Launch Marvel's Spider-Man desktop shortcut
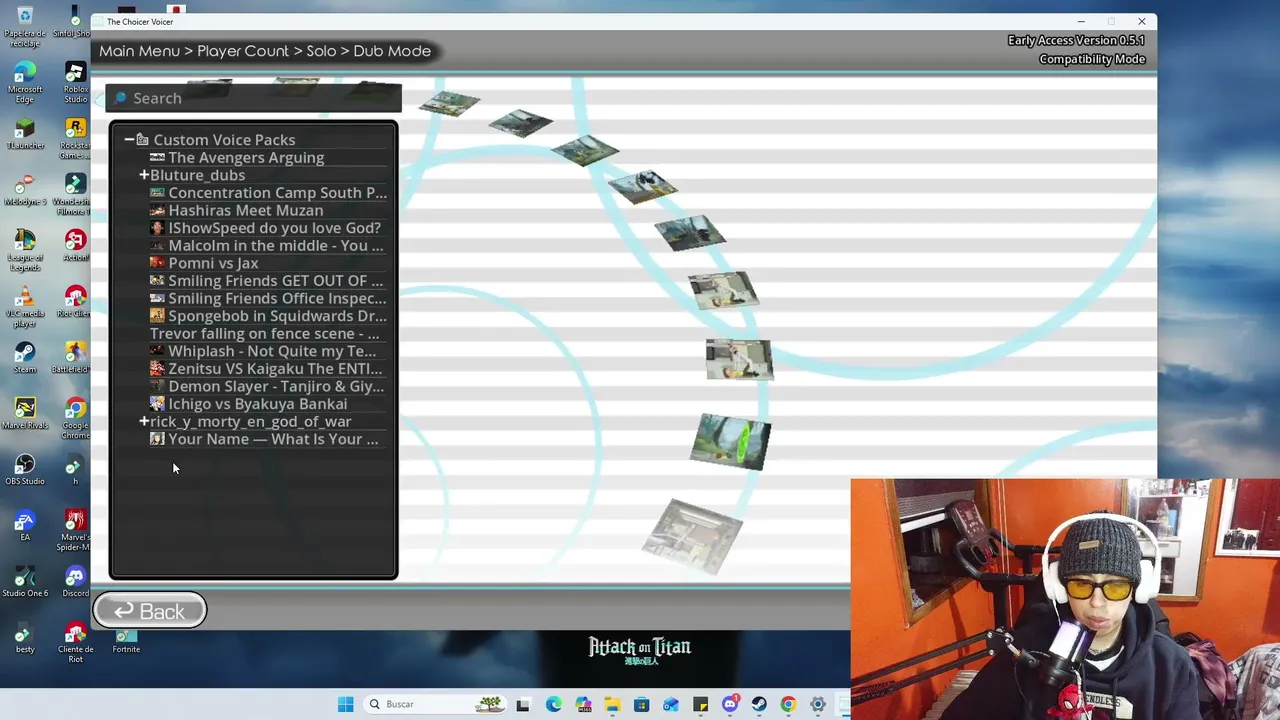The height and width of the screenshot is (720, 1280). 75,530
